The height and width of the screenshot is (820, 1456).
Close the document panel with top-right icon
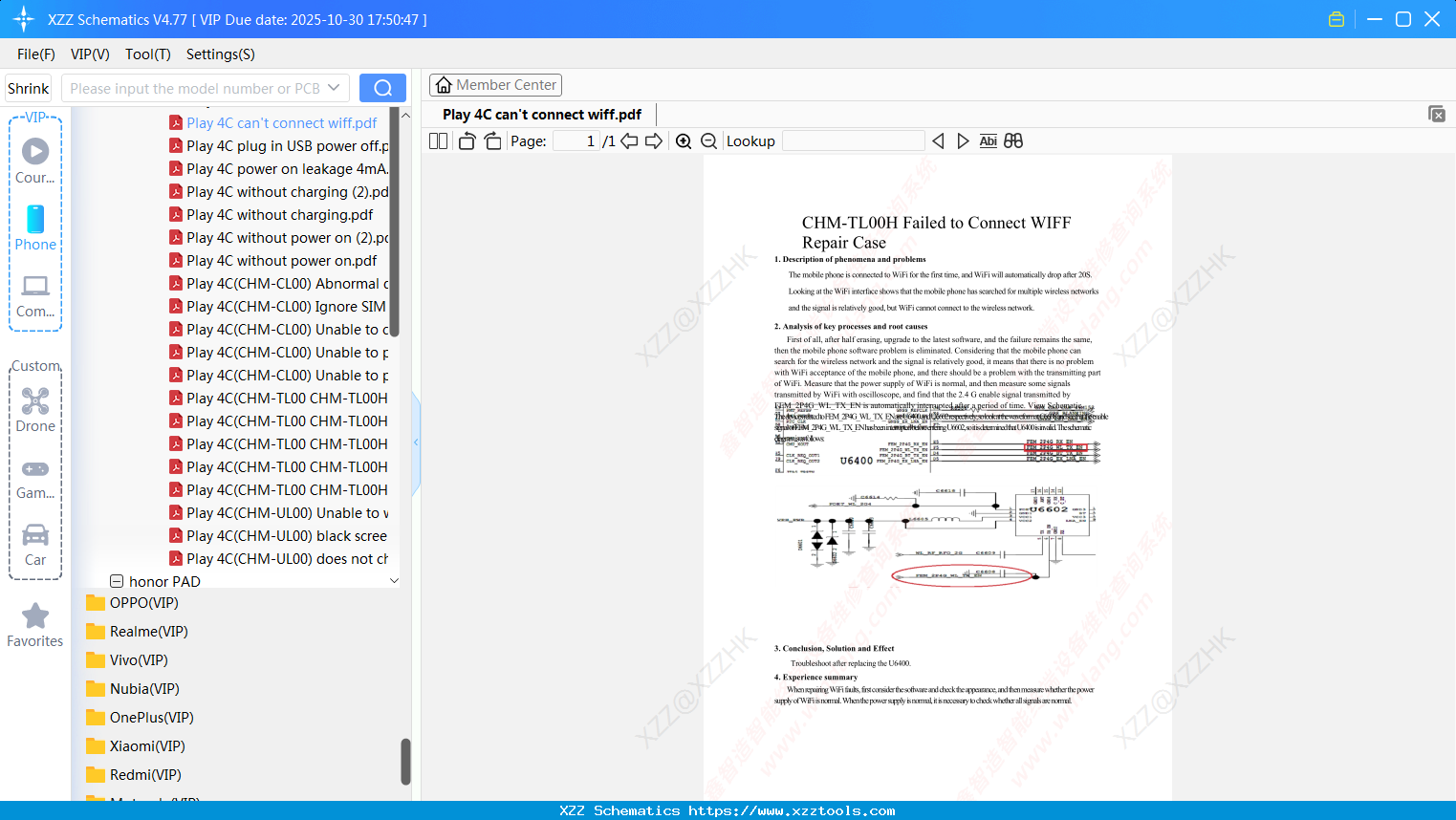1437,114
